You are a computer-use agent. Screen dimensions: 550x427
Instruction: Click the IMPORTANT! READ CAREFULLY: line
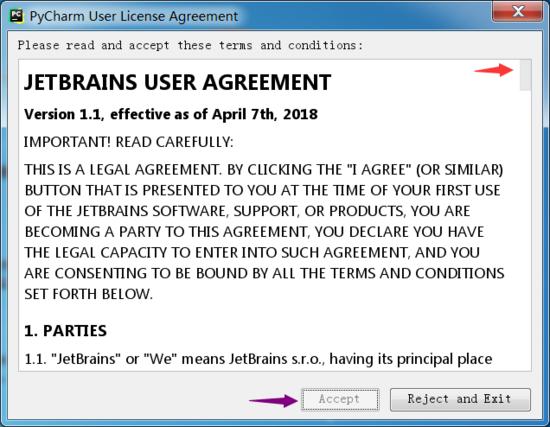[128, 142]
